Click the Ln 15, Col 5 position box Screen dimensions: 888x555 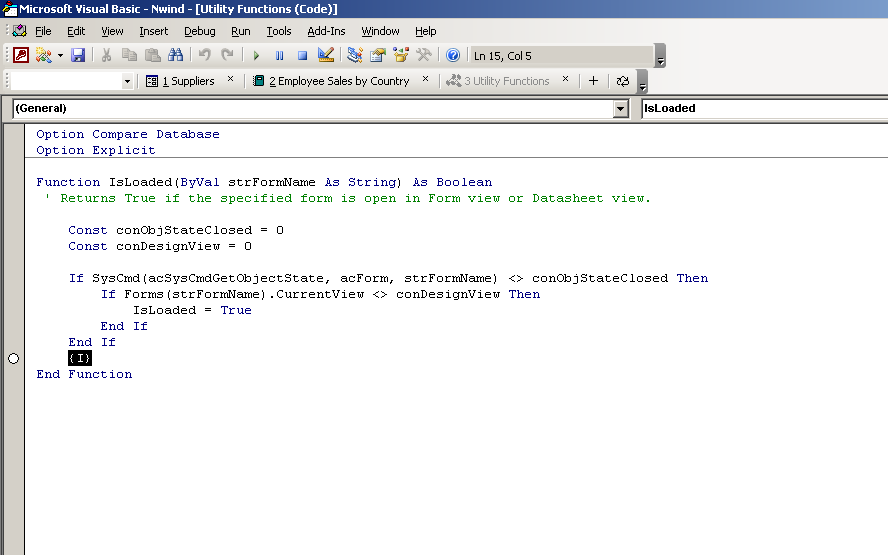[562, 56]
